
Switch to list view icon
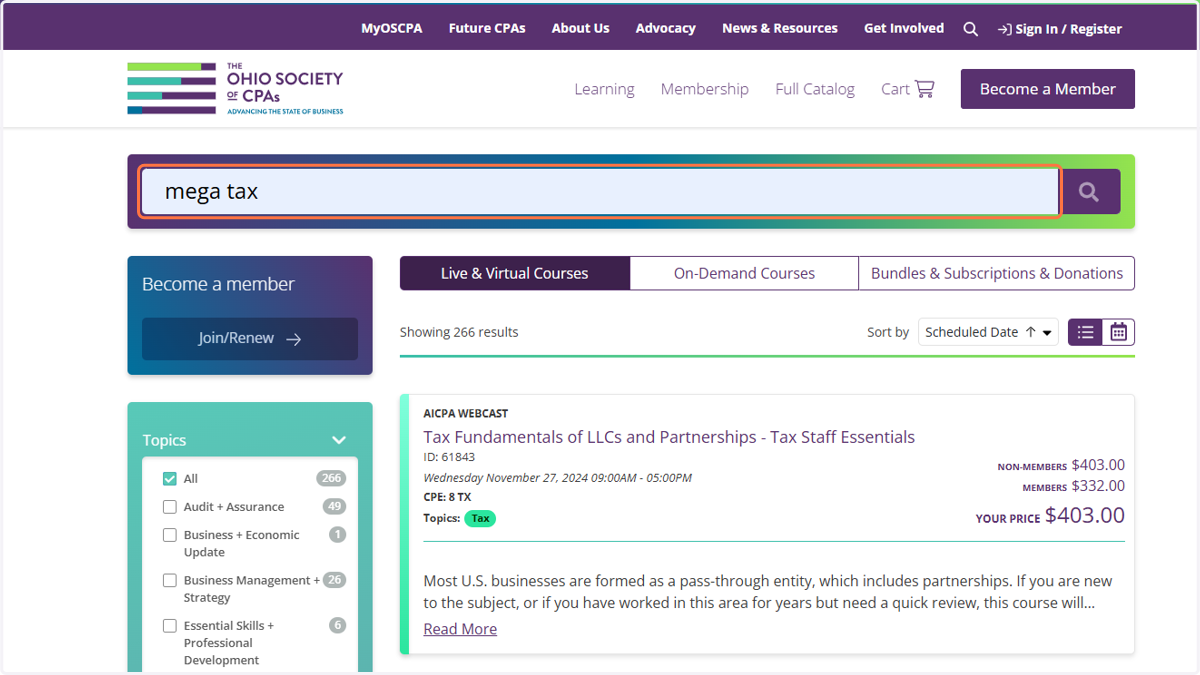[x=1085, y=332]
